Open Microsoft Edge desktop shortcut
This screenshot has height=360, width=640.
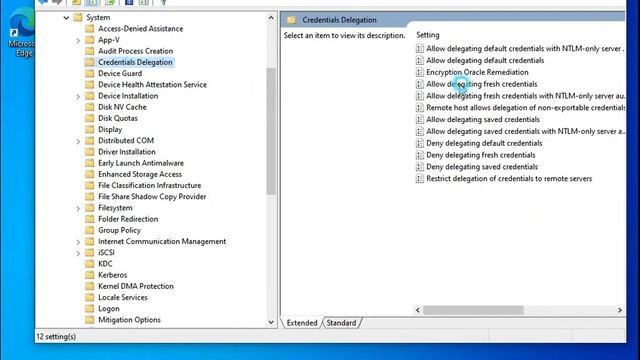[x=21, y=32]
